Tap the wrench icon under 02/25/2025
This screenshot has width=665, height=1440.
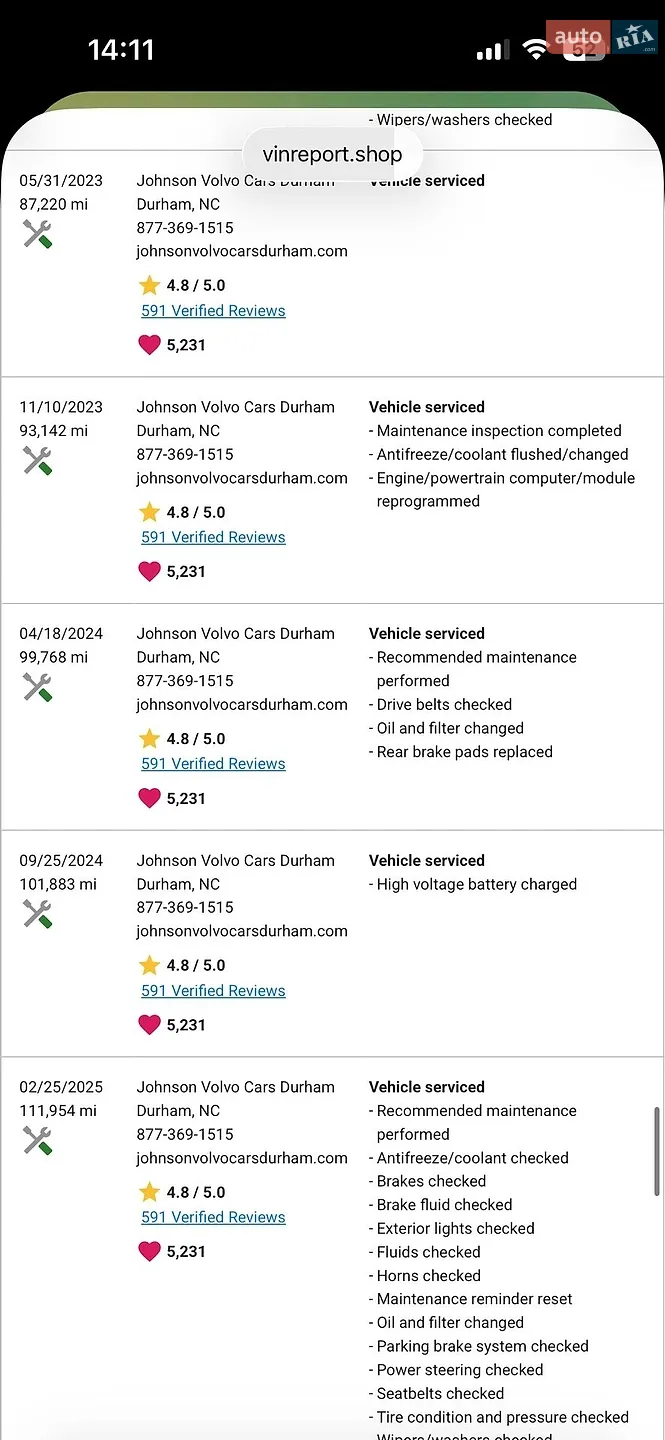[37, 1141]
